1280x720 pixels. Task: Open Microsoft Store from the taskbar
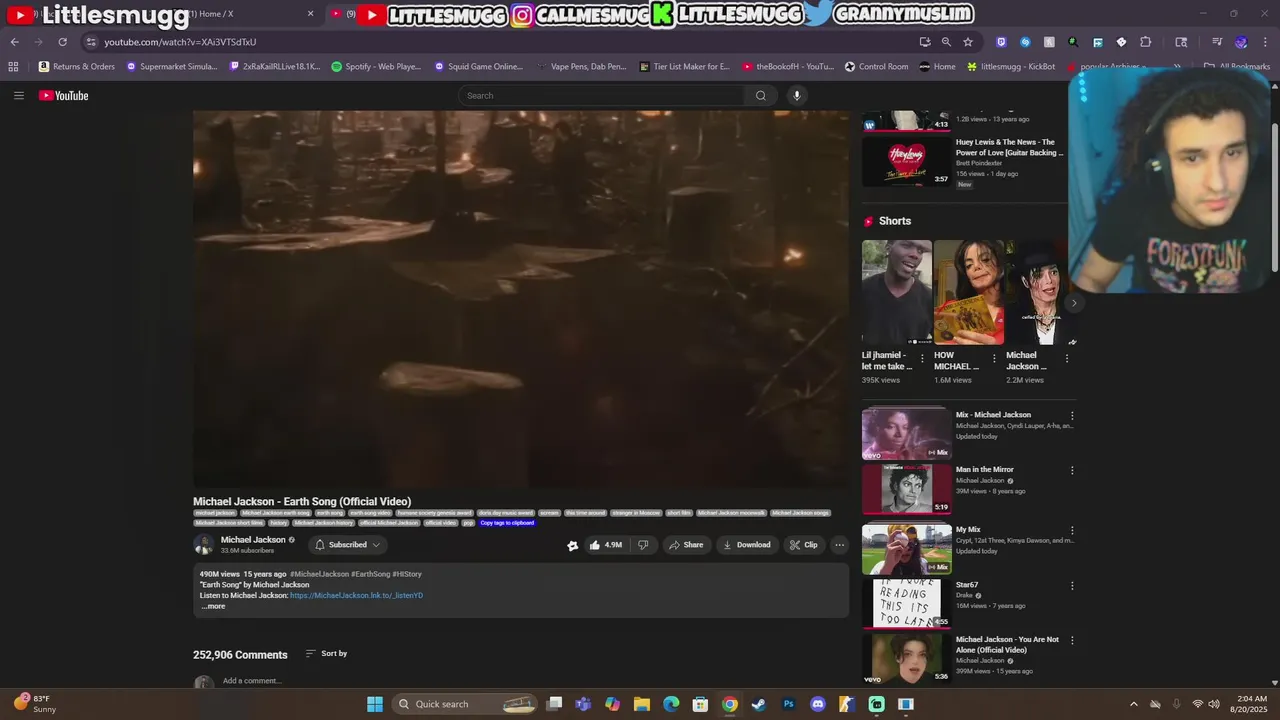click(x=700, y=704)
